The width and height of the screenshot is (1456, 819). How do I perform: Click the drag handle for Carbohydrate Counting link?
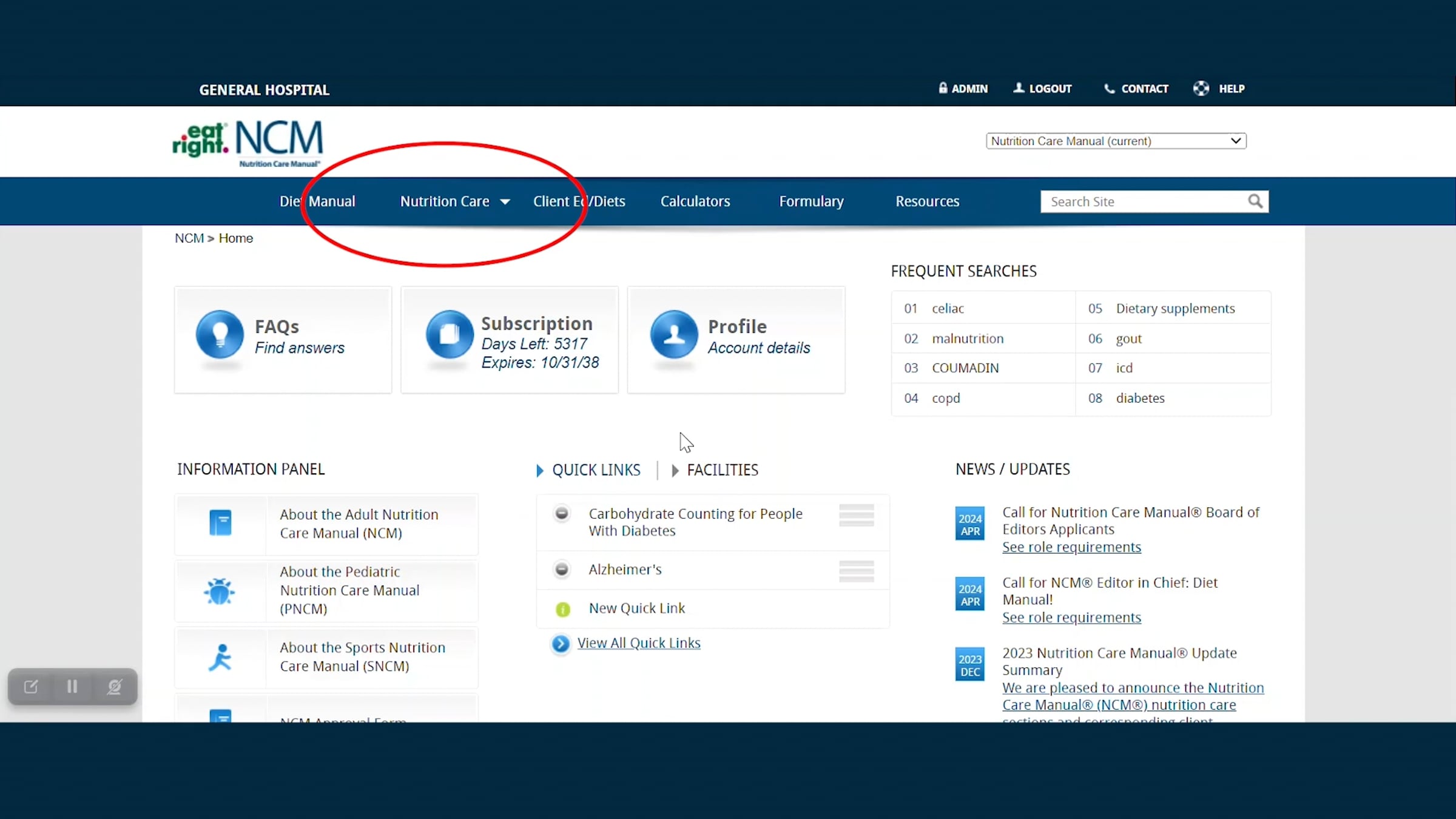857,516
